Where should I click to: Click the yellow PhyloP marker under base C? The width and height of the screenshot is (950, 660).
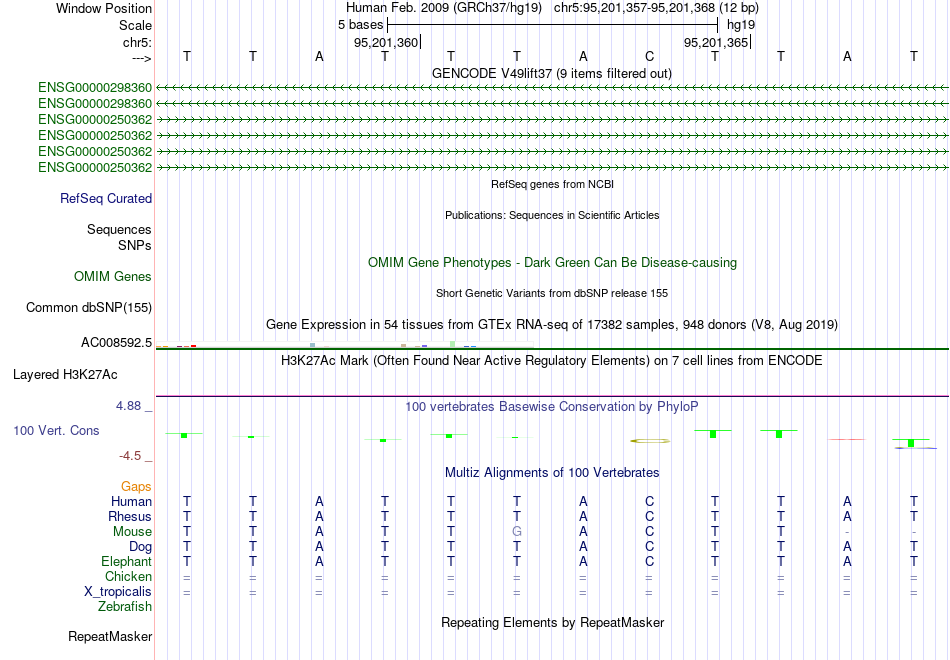[650, 441]
